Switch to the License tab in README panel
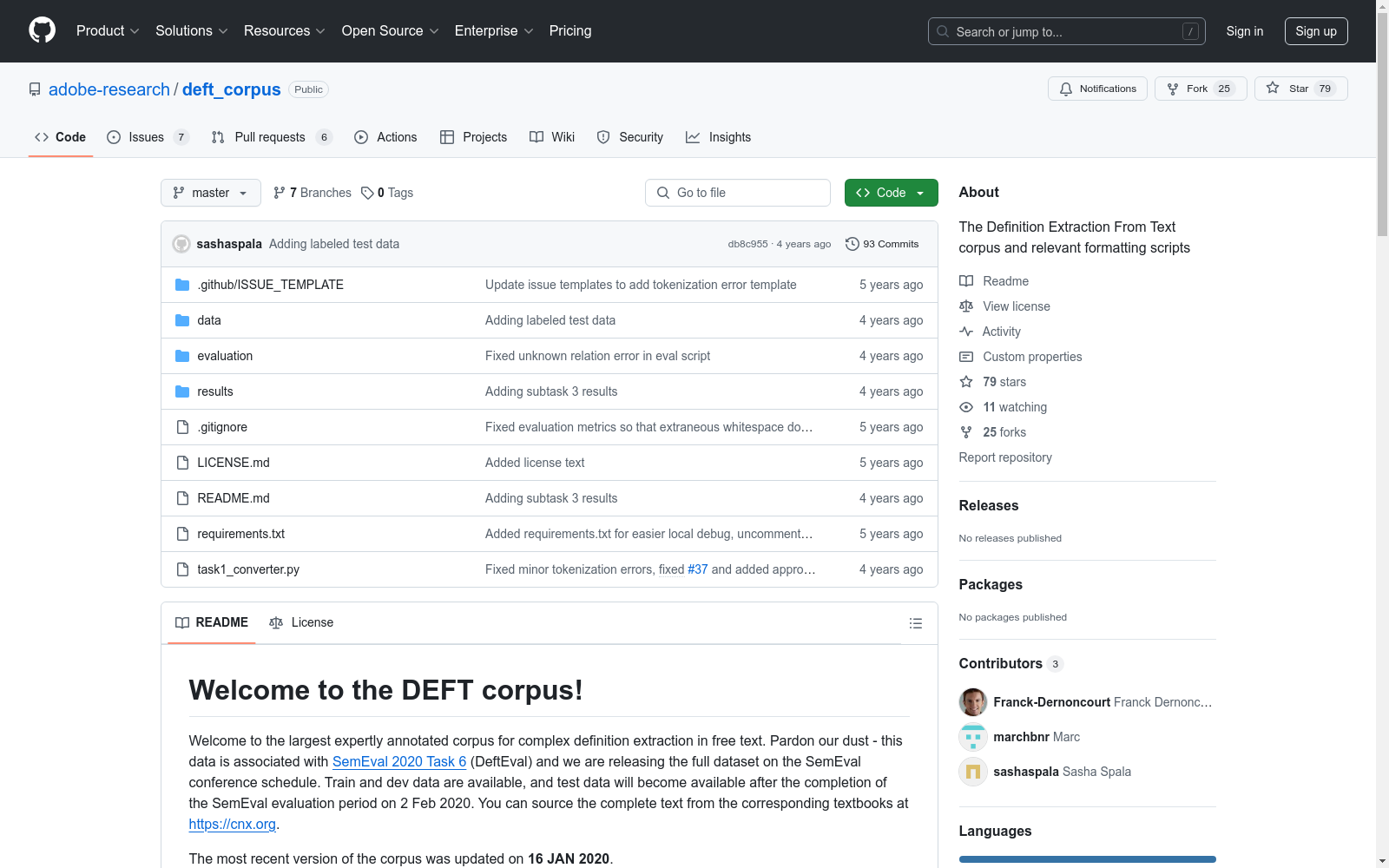This screenshot has width=1389, height=868. 301,622
